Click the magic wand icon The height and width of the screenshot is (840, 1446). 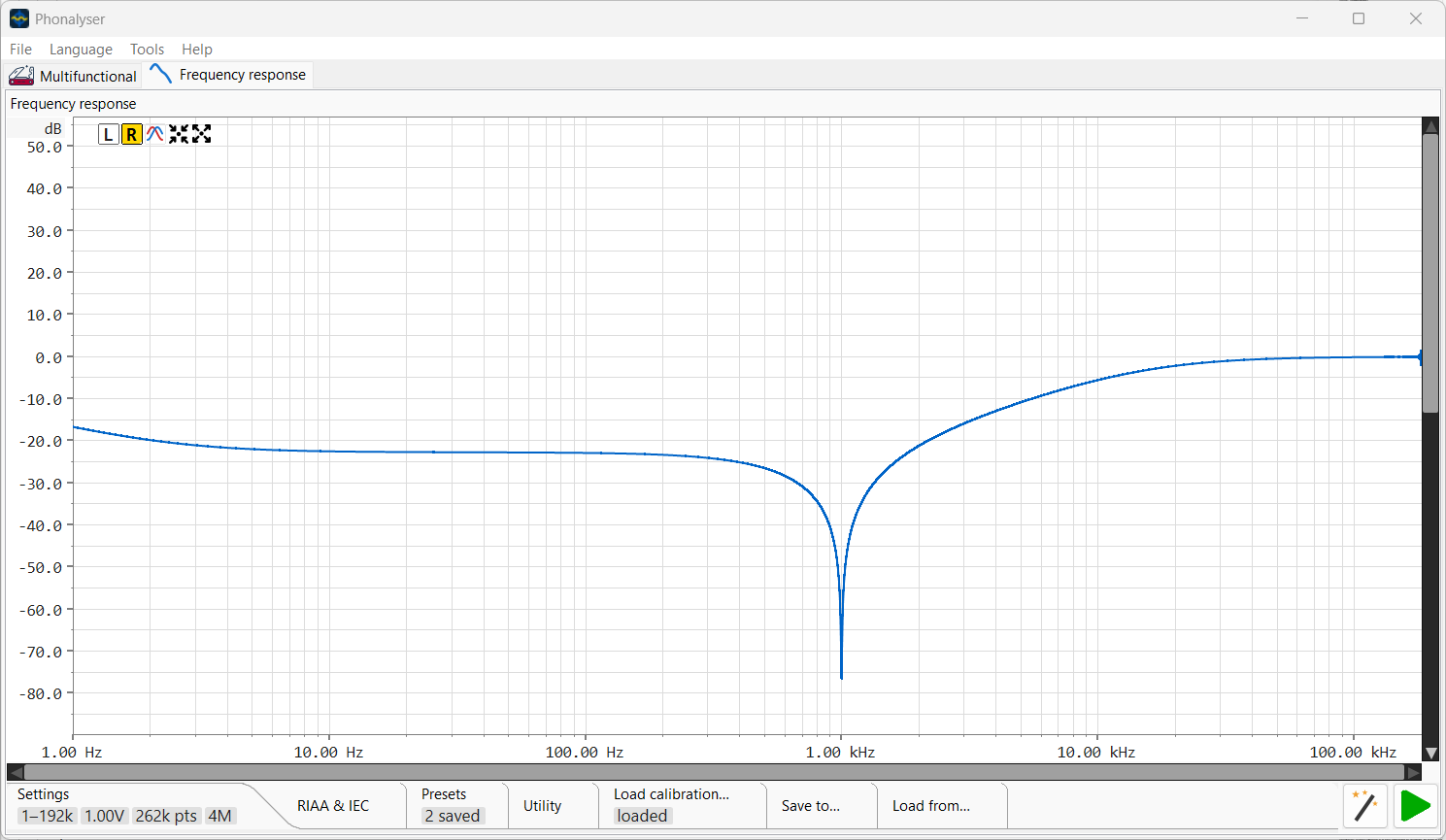[1364, 806]
